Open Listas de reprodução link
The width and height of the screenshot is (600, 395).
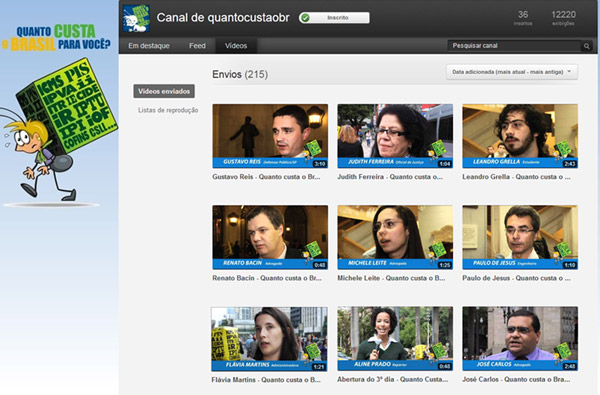[168, 110]
